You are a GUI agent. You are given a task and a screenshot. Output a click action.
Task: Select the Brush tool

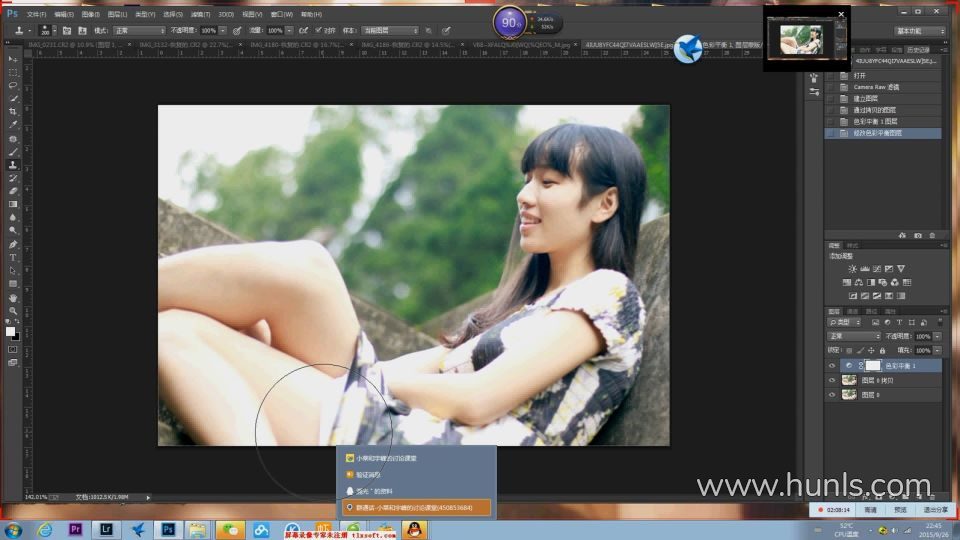tap(13, 152)
